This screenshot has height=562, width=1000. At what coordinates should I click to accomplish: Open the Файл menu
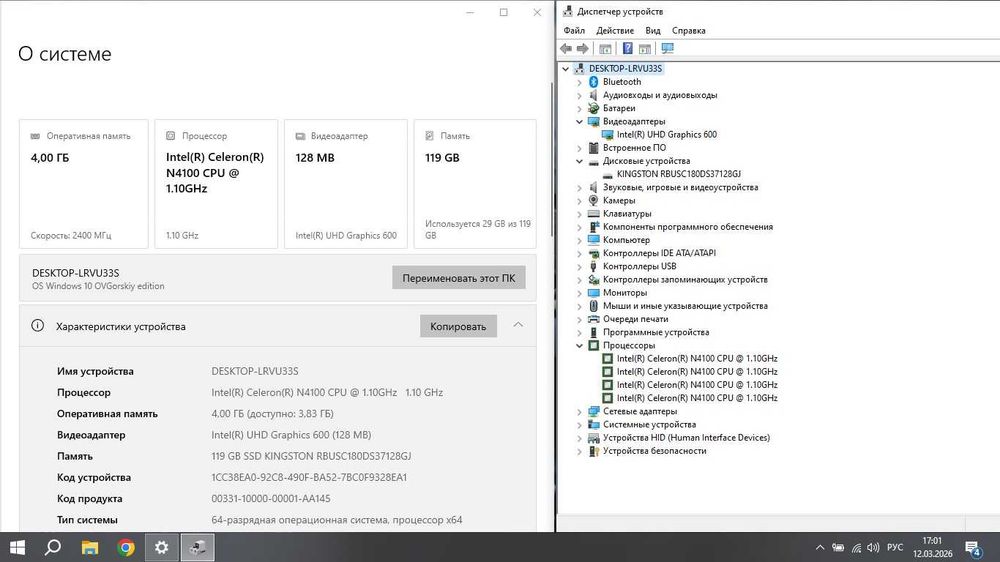(x=574, y=30)
